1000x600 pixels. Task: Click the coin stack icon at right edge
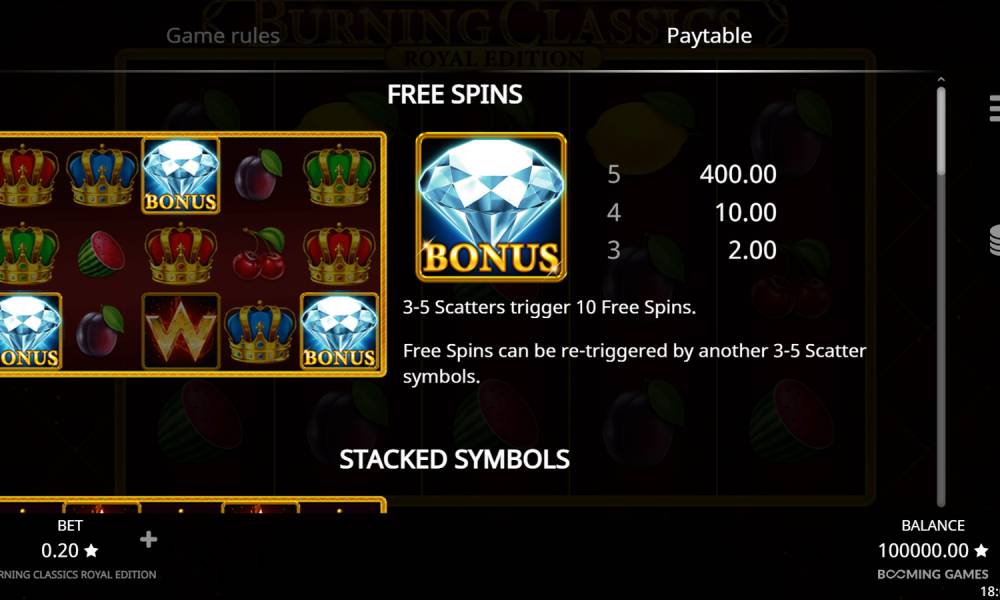coord(994,241)
